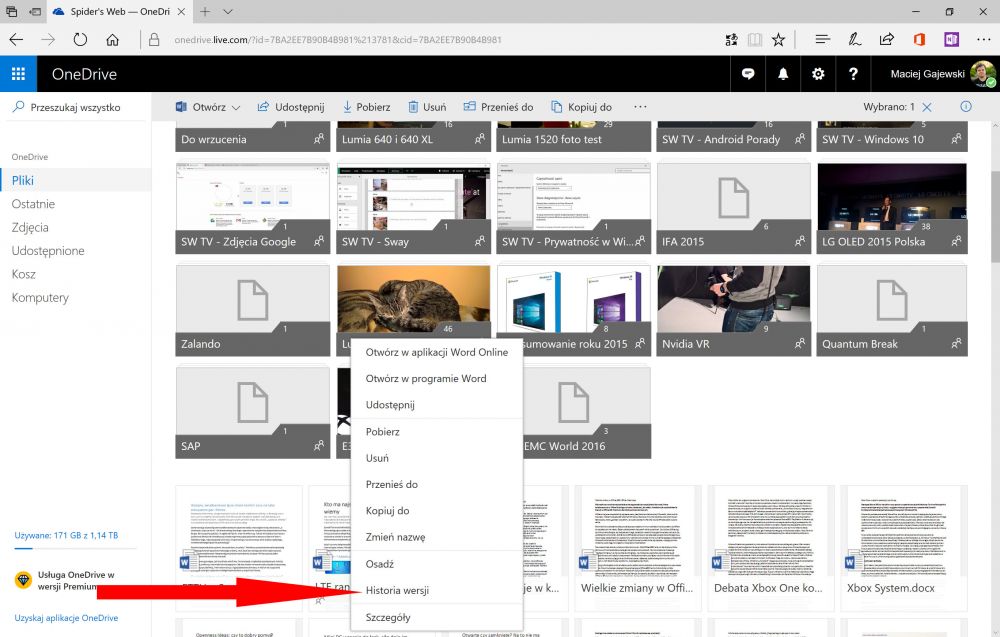Screen dimensions: 1000x637
Task: Expand the Otwórz dropdown chevron
Action: point(236,108)
